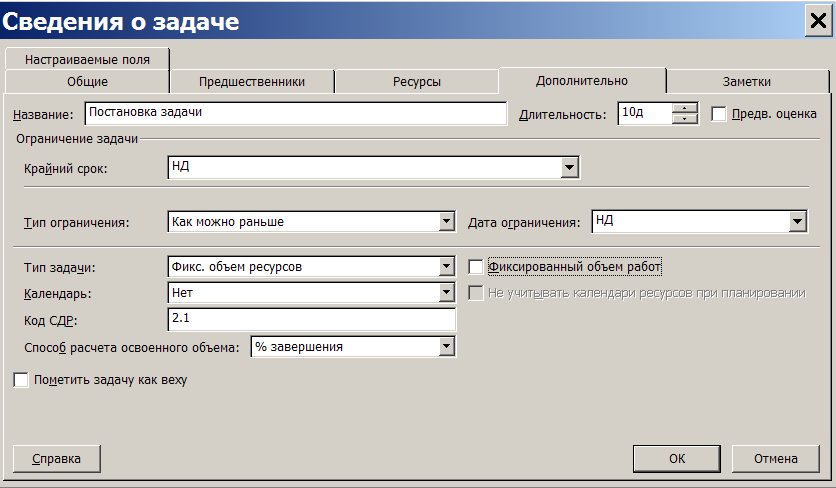Viewport: 836px width, 488px height.
Task: Open the Крайний срок date dropdown
Action: pyautogui.click(x=569, y=167)
